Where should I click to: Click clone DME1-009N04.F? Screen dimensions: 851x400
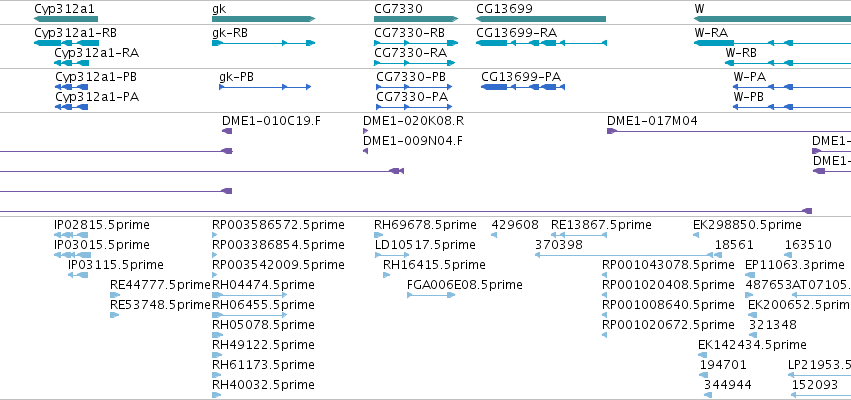coord(365,151)
